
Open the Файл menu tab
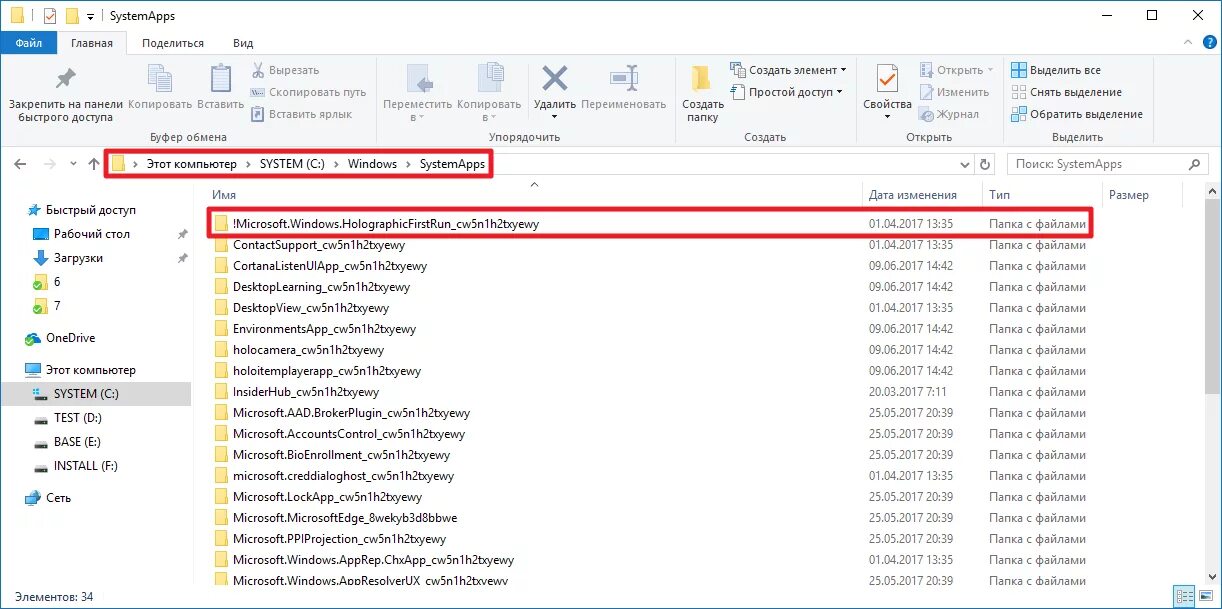[x=28, y=43]
